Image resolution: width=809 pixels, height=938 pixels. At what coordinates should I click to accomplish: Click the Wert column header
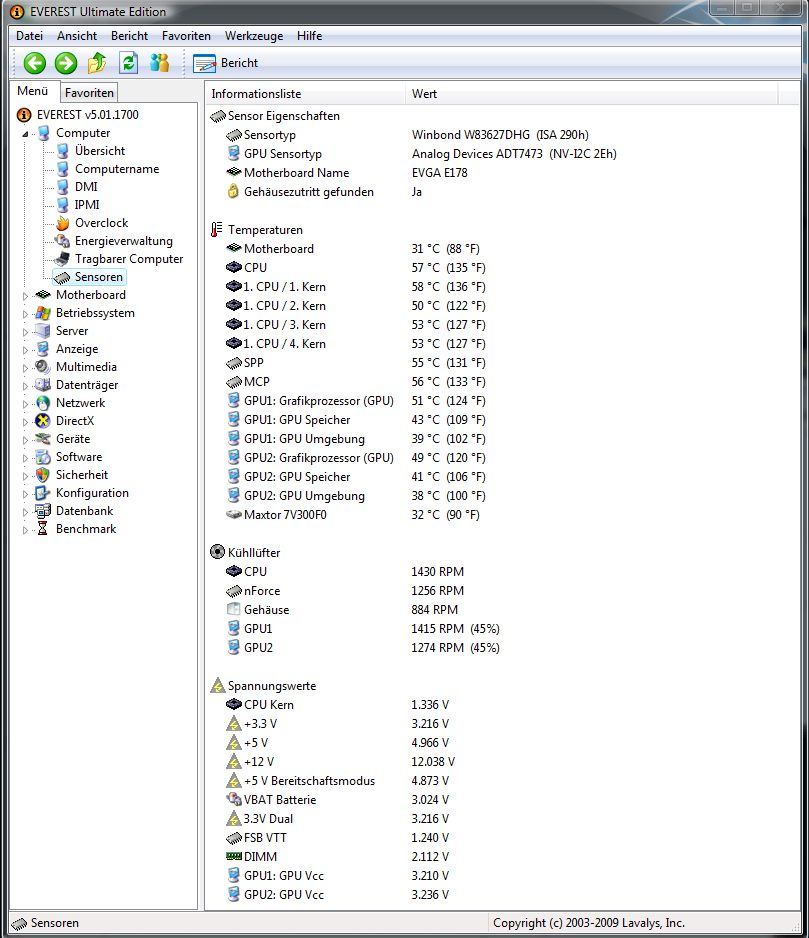pyautogui.click(x=591, y=94)
